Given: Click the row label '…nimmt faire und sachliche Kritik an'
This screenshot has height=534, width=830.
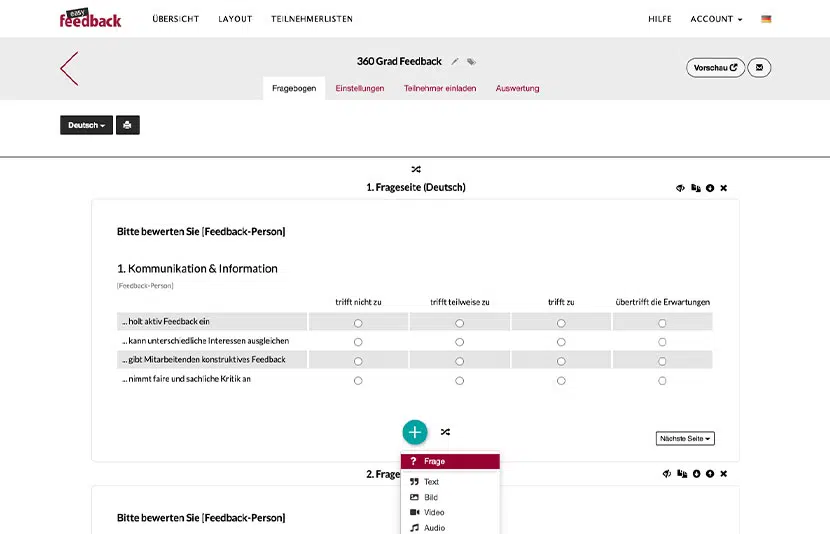Looking at the screenshot, I should click(186, 379).
